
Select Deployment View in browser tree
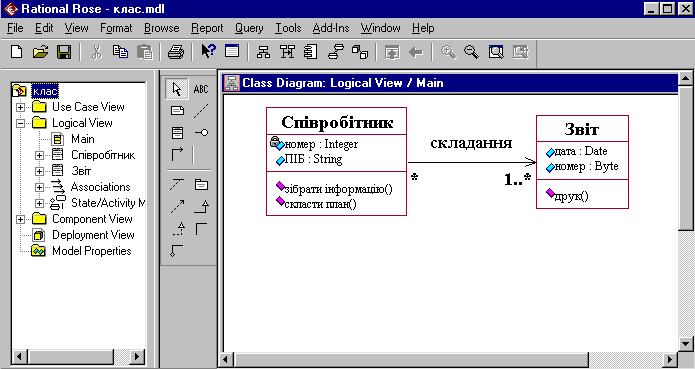(x=93, y=235)
